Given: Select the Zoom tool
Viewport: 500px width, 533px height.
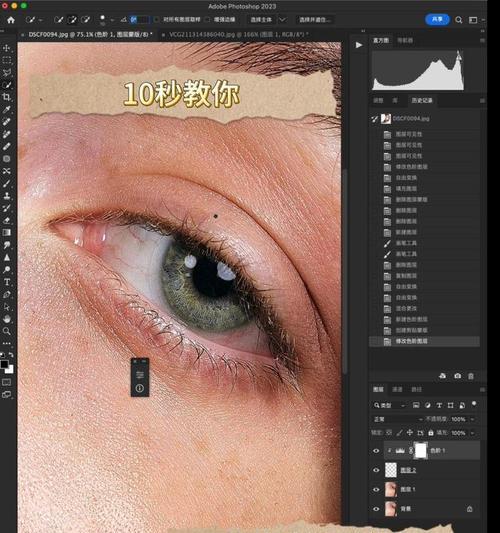Looking at the screenshot, I should [x=6, y=331].
